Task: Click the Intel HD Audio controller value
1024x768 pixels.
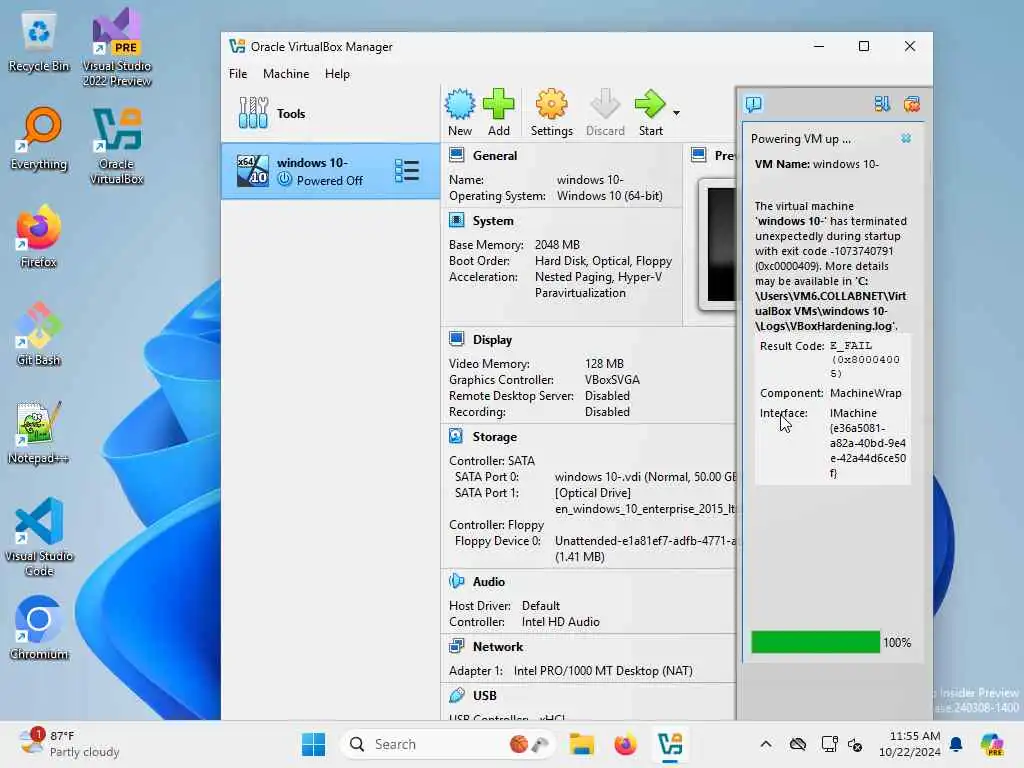Action: coord(560,622)
